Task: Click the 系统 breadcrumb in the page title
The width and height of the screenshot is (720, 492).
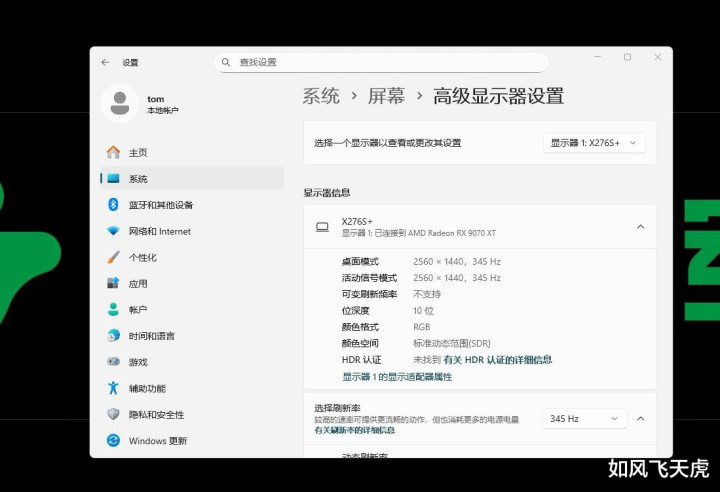Action: pyautogui.click(x=321, y=96)
